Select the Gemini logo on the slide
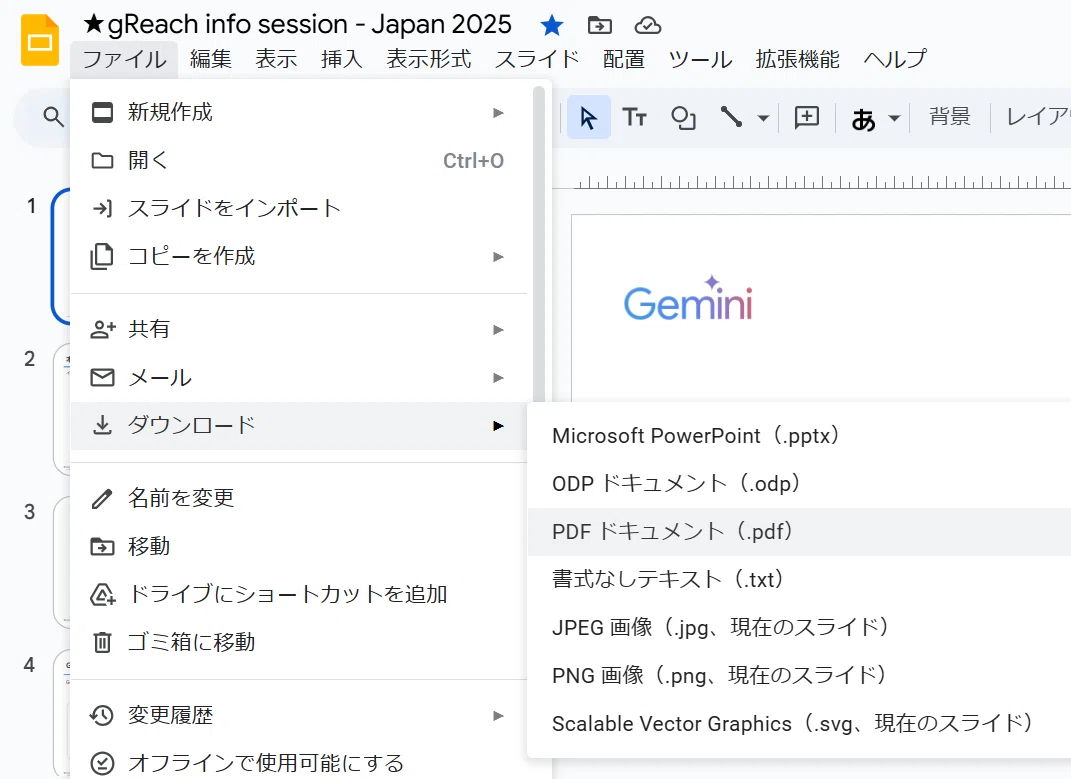 [x=688, y=299]
